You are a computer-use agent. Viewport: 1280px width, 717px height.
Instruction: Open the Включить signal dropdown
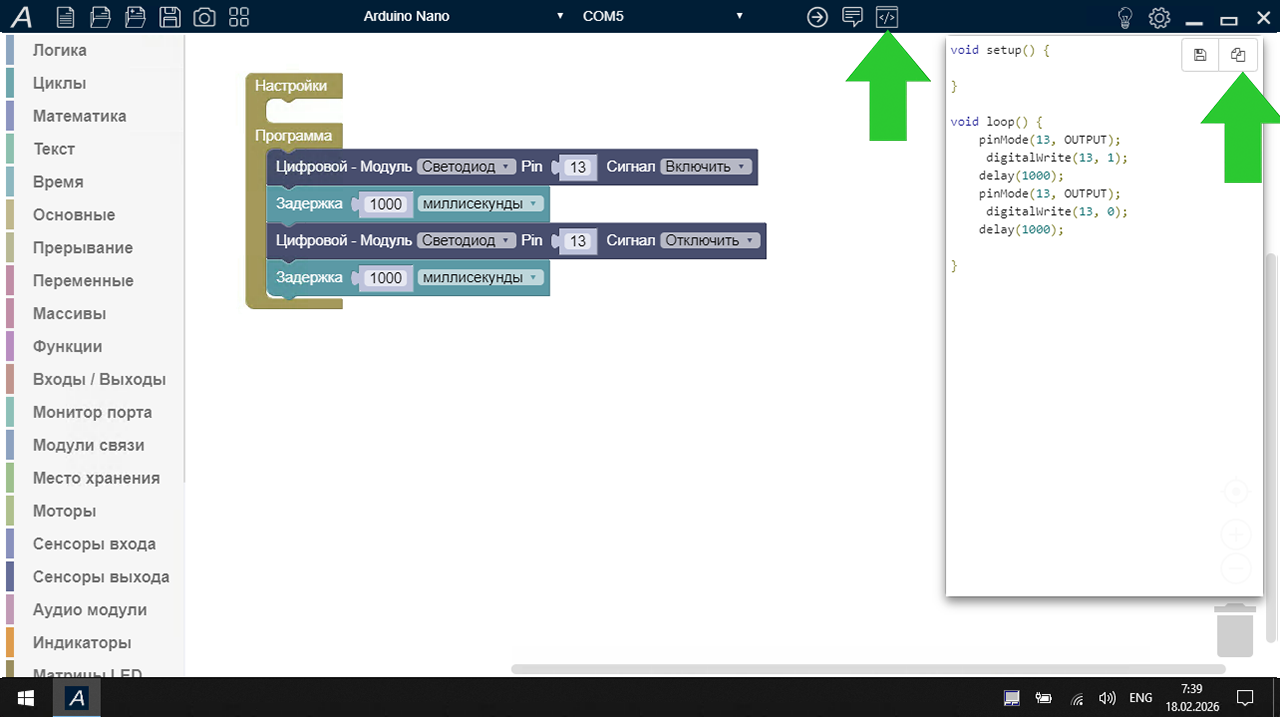tap(706, 167)
